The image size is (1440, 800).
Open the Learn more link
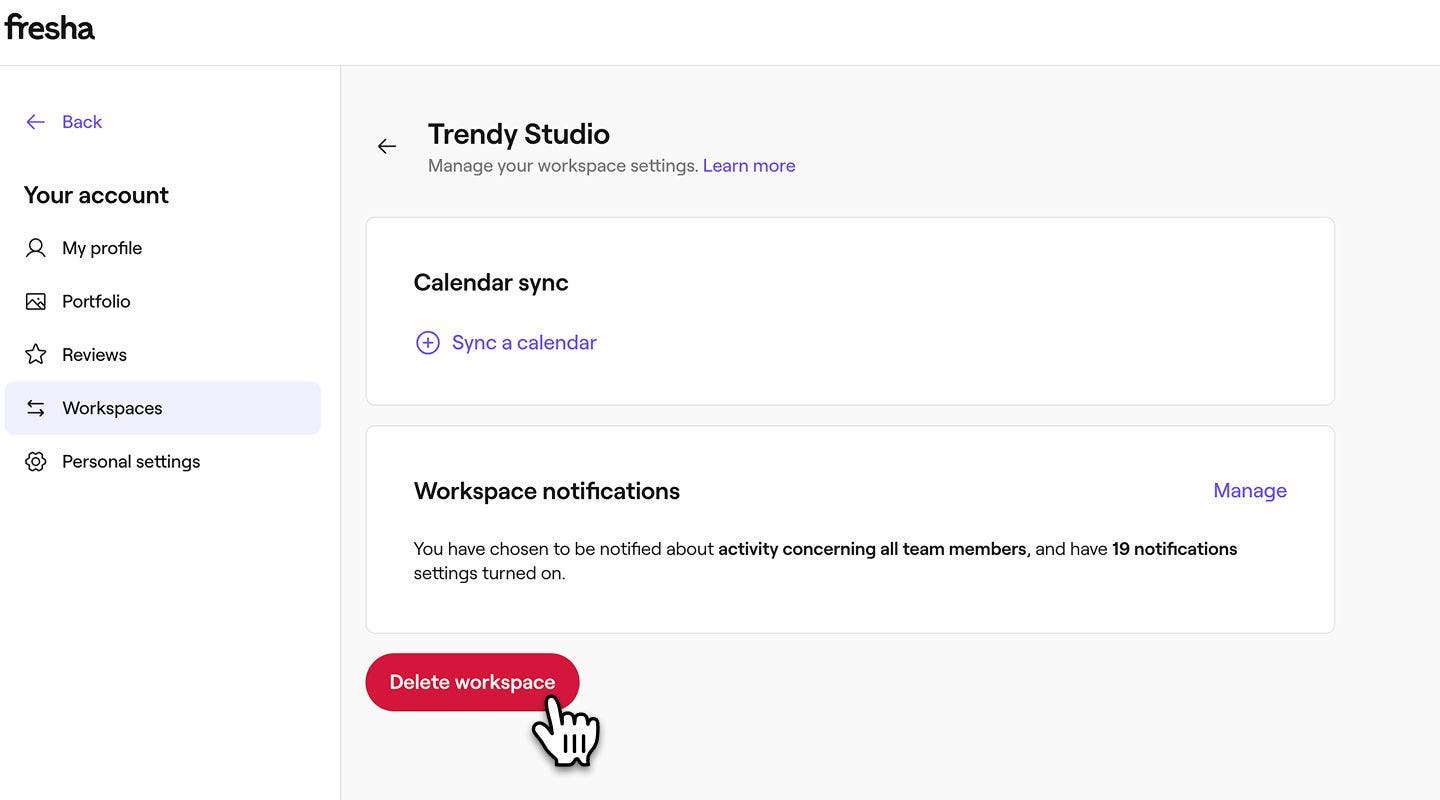[x=749, y=166]
